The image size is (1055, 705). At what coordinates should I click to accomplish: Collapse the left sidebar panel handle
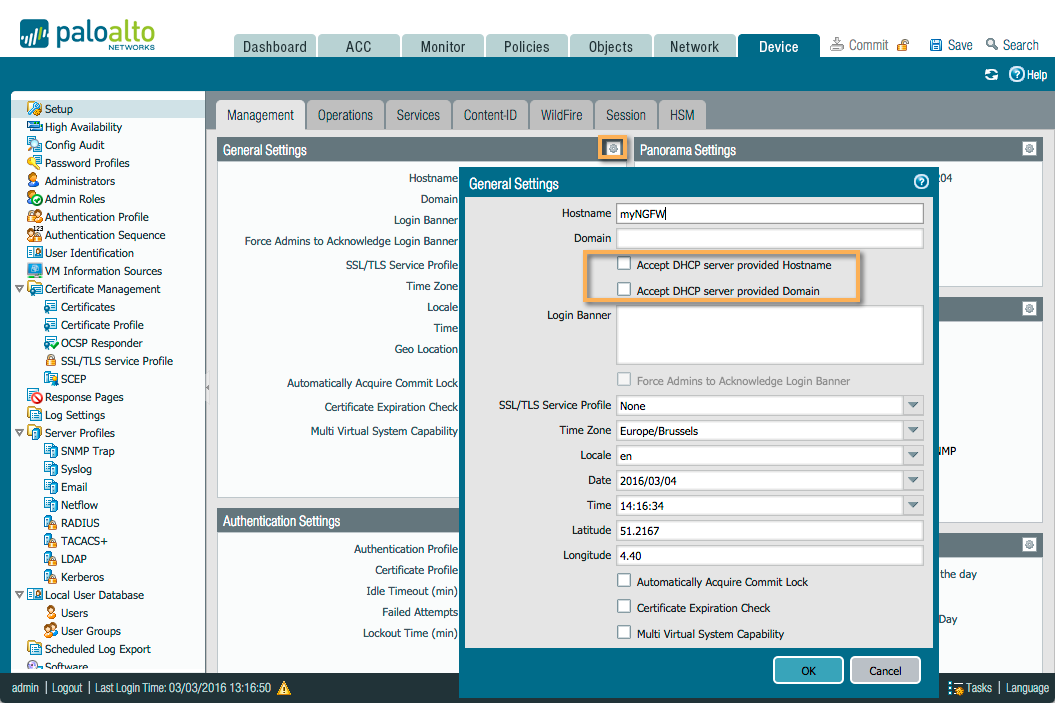pyautogui.click(x=207, y=387)
